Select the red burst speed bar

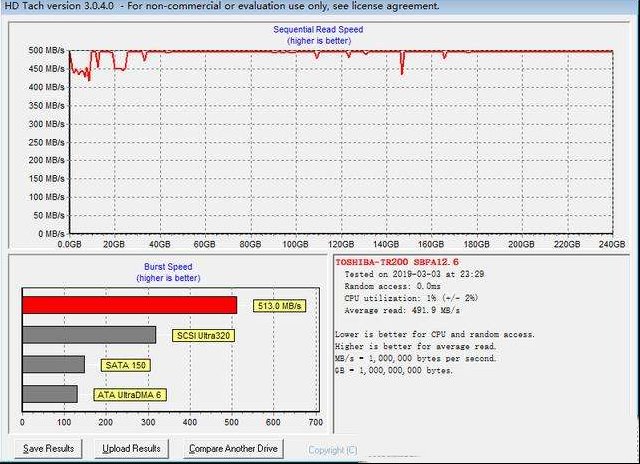[x=129, y=305]
